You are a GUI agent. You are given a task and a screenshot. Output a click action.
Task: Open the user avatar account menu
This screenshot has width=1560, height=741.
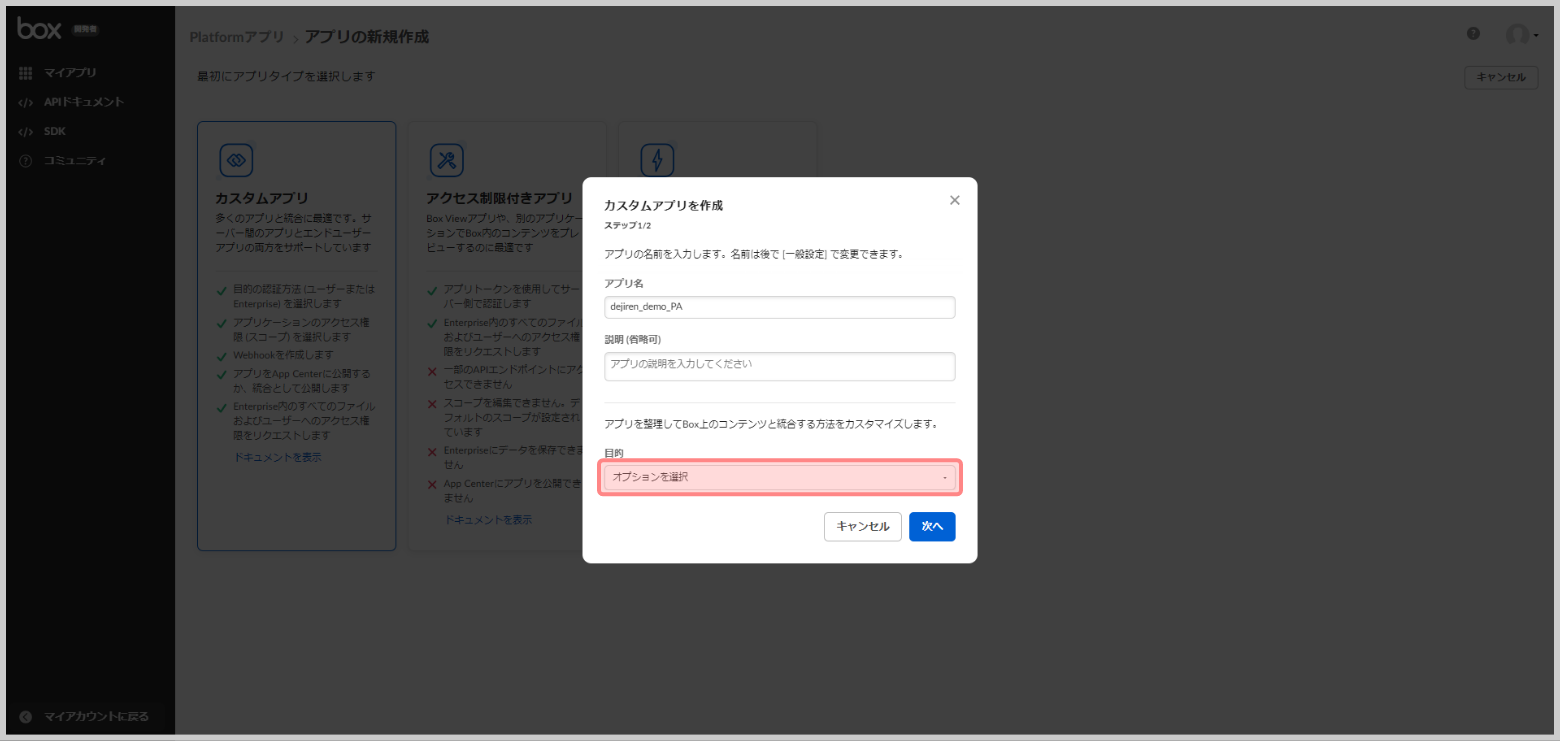tap(1522, 35)
